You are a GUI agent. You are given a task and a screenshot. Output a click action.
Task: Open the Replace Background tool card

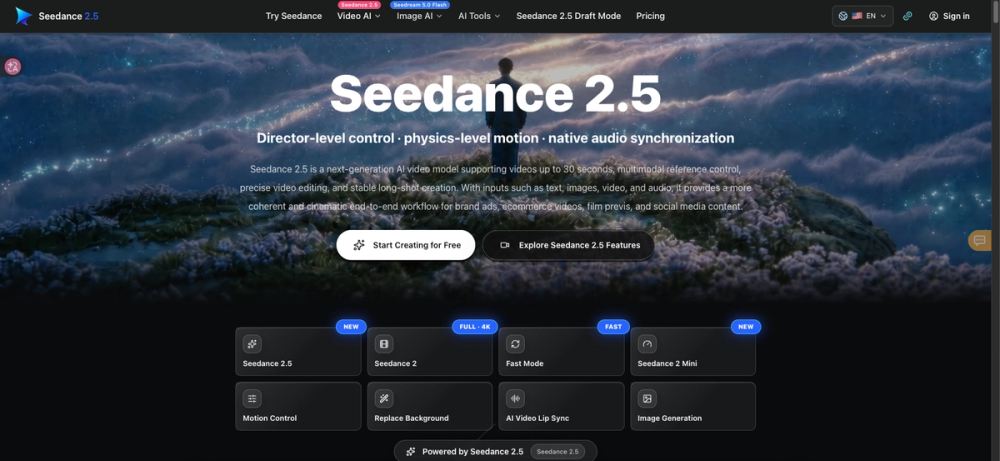(x=430, y=406)
